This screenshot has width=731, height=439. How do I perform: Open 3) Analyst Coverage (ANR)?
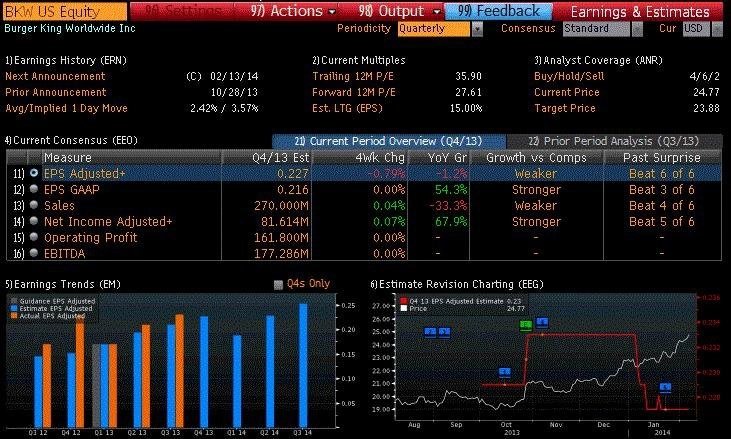tap(598, 61)
